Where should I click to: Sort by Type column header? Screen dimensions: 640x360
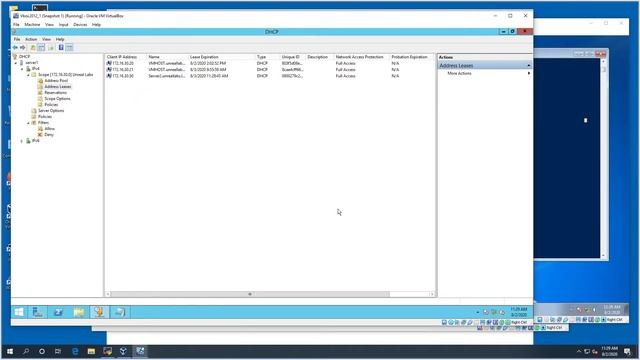[x=267, y=57]
